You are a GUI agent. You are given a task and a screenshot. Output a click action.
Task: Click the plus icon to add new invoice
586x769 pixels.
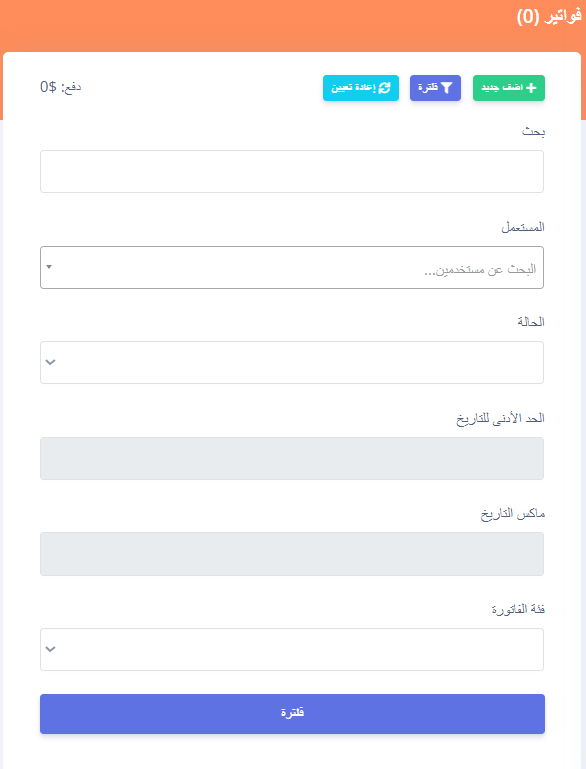point(531,88)
